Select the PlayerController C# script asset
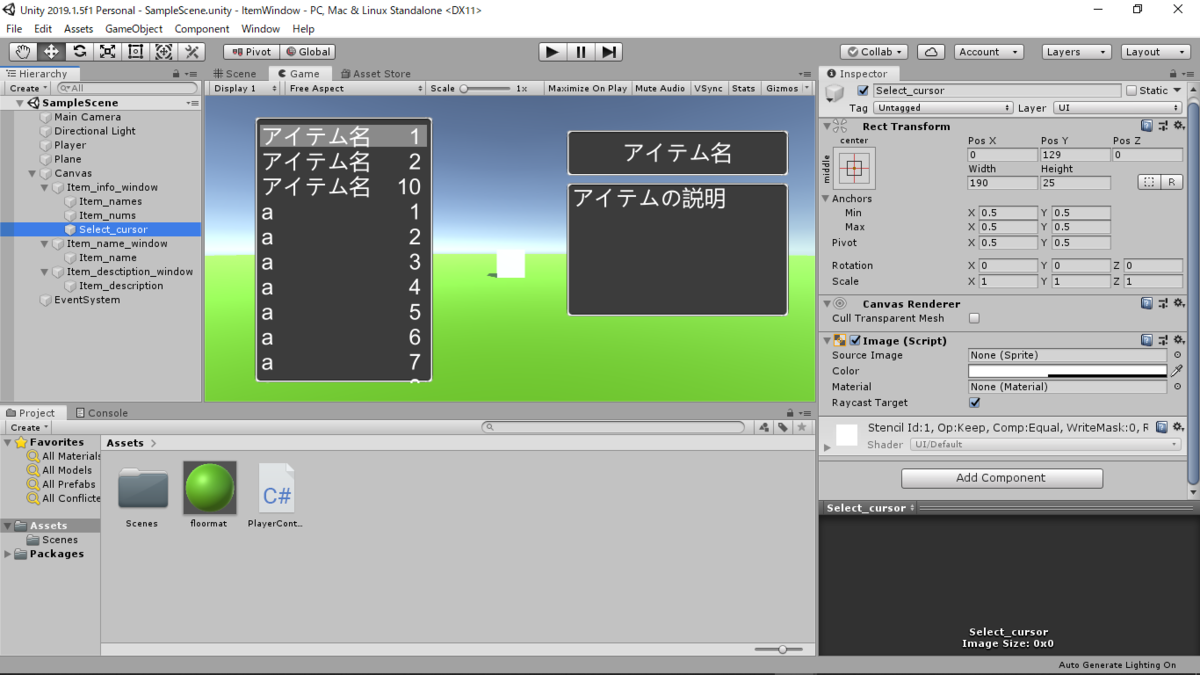The width and height of the screenshot is (1200, 675). (x=276, y=494)
